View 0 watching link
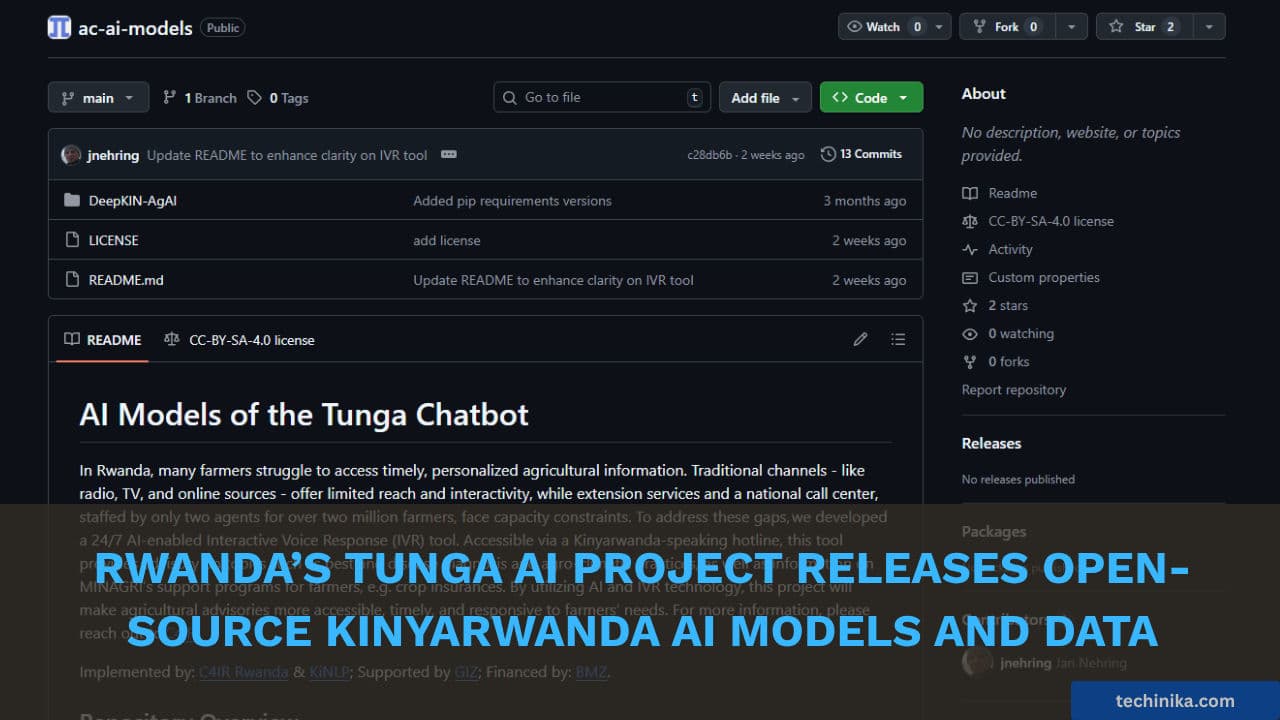Viewport: 1280px width, 720px height. 1008,333
